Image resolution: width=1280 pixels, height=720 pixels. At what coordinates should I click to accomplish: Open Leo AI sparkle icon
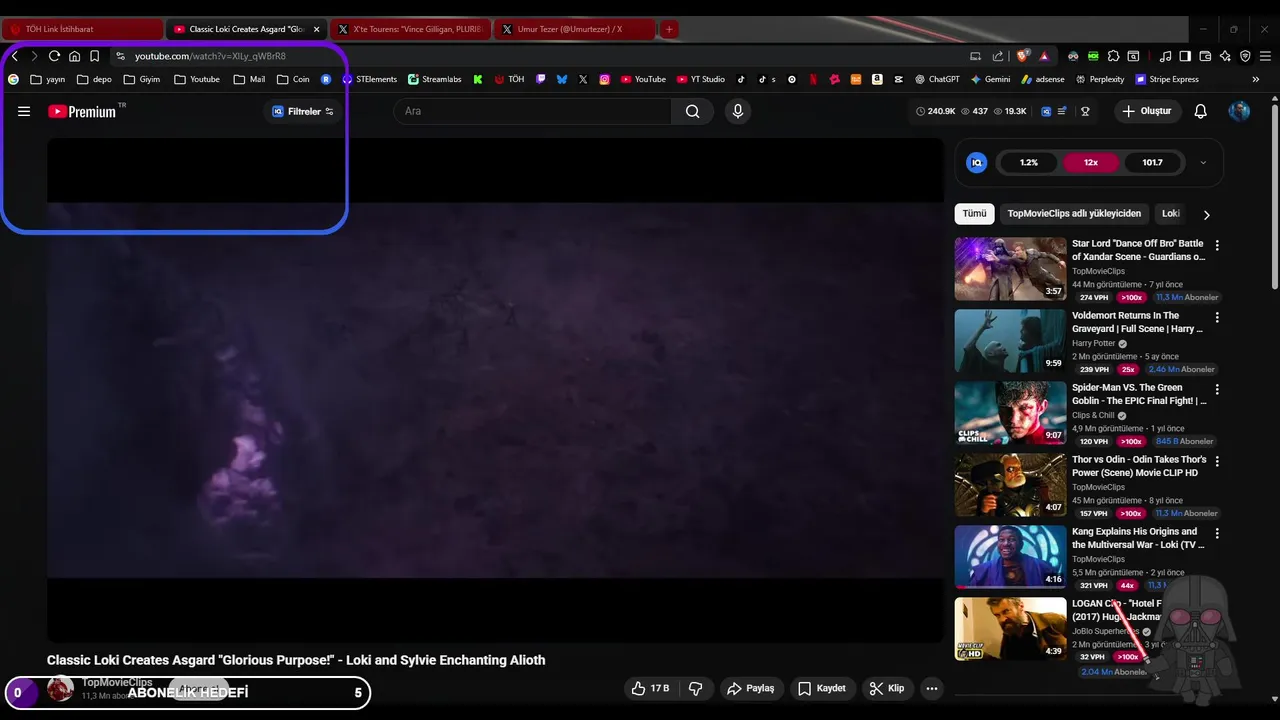tap(1225, 56)
